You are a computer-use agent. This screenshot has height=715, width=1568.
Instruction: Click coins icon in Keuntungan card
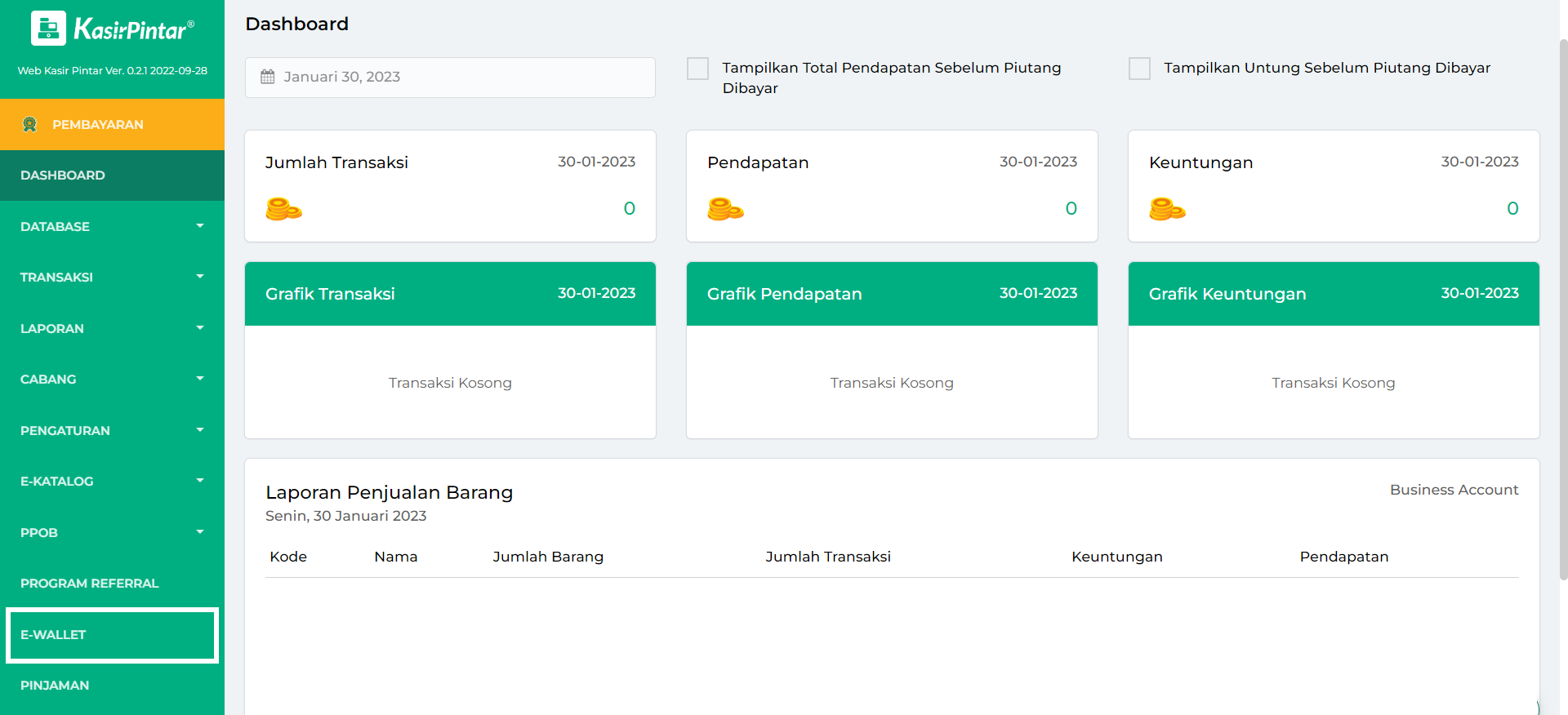1167,209
